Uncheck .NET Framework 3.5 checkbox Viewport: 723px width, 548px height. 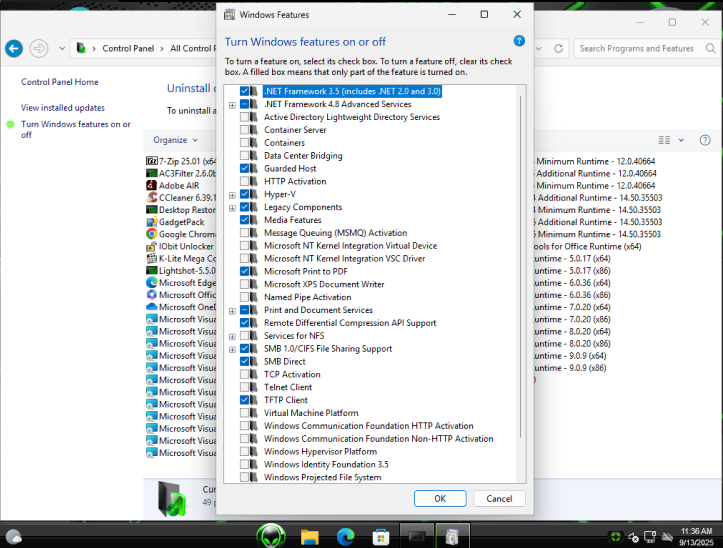[244, 91]
